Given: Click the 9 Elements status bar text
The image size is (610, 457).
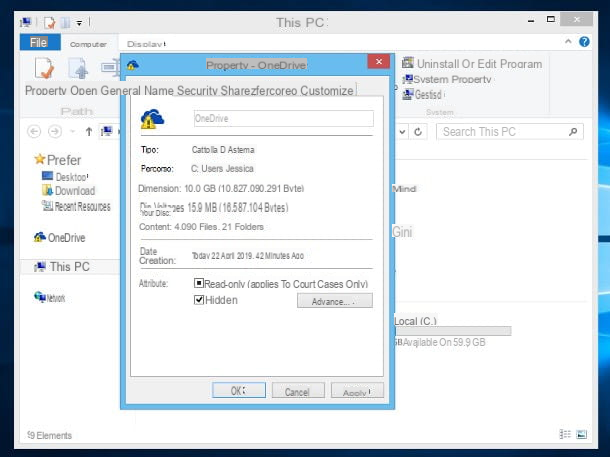Looking at the screenshot, I should pyautogui.click(x=49, y=435).
